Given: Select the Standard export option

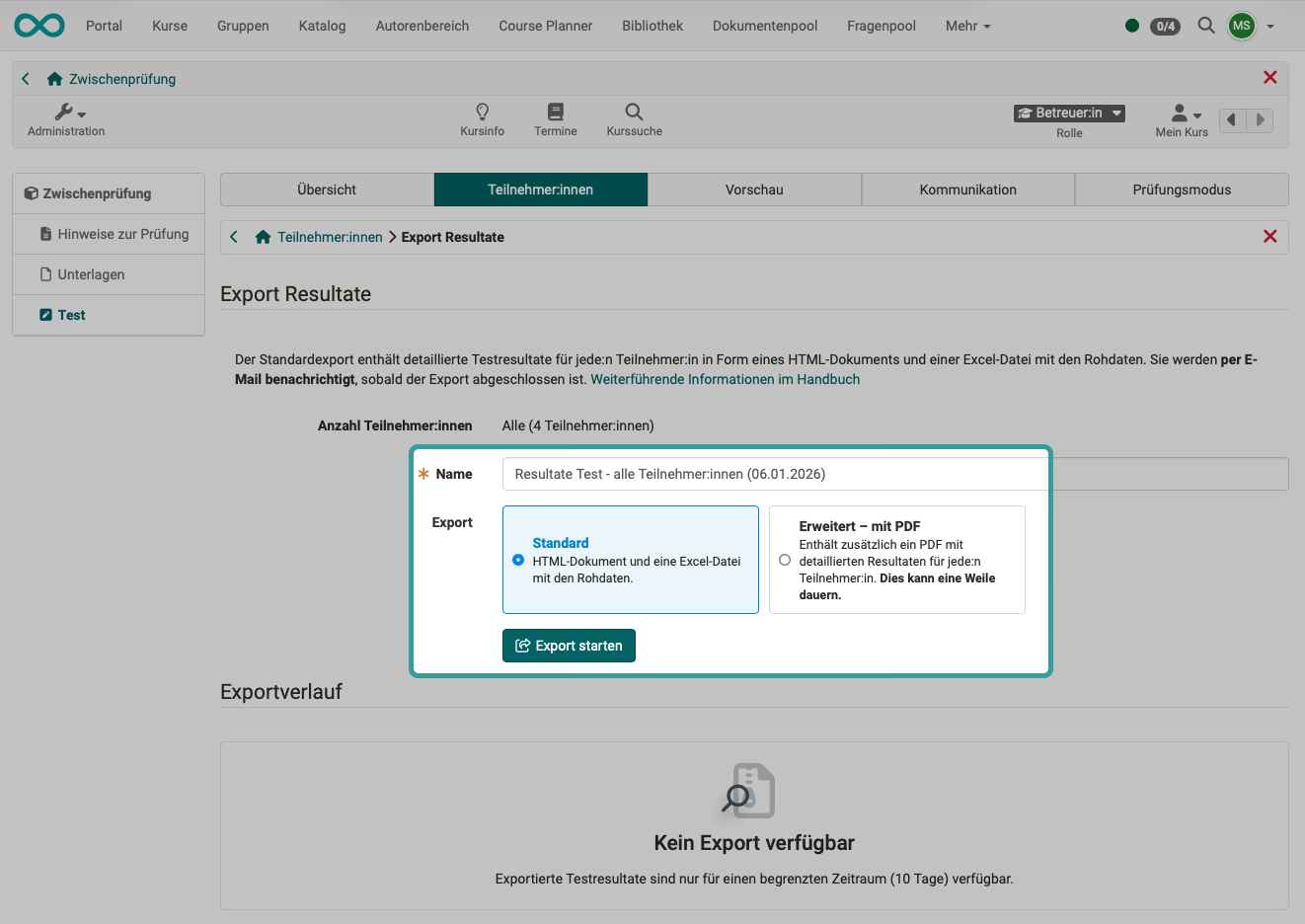Looking at the screenshot, I should click(x=517, y=560).
